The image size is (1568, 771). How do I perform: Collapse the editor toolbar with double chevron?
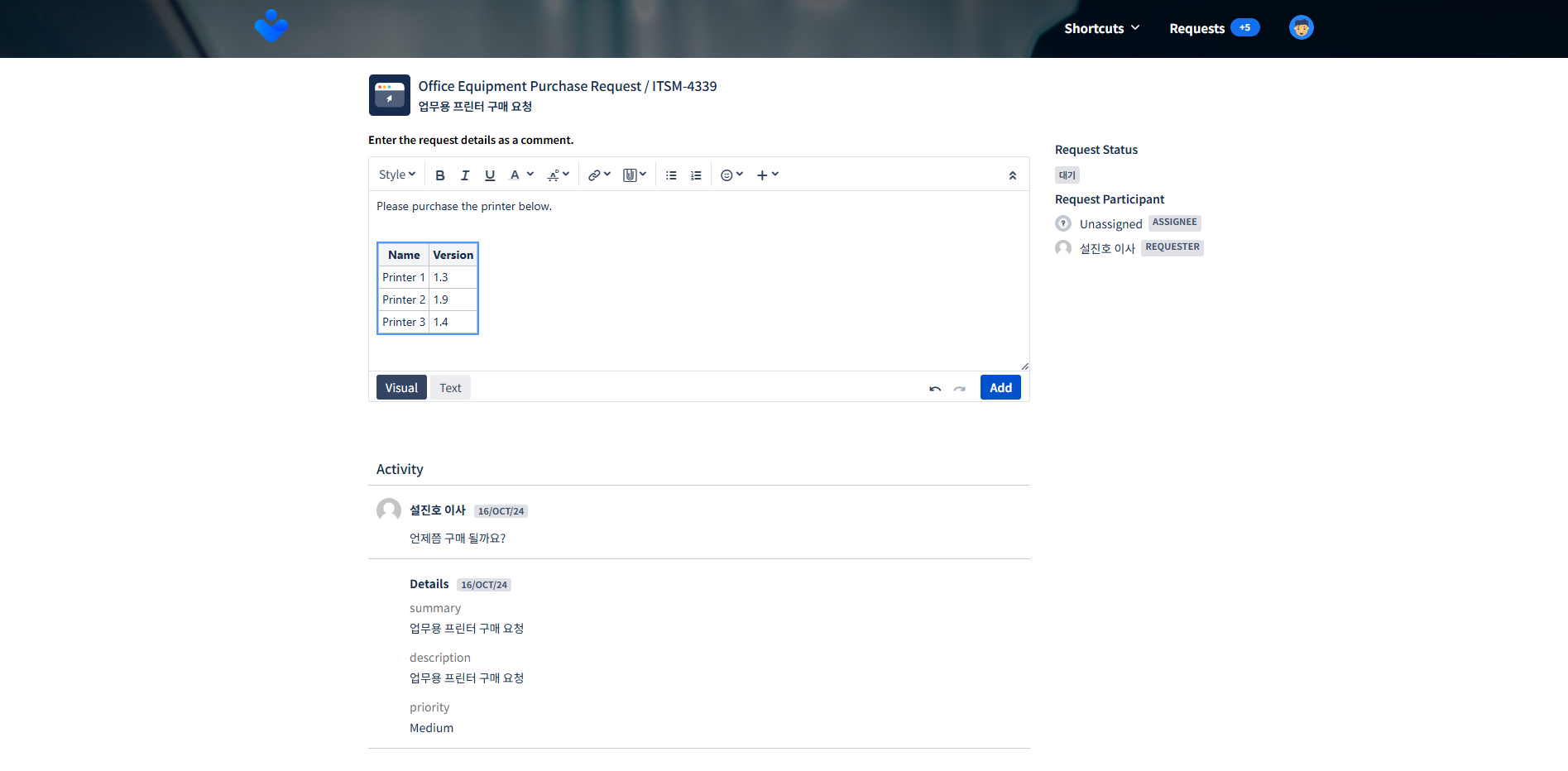pyautogui.click(x=1012, y=175)
